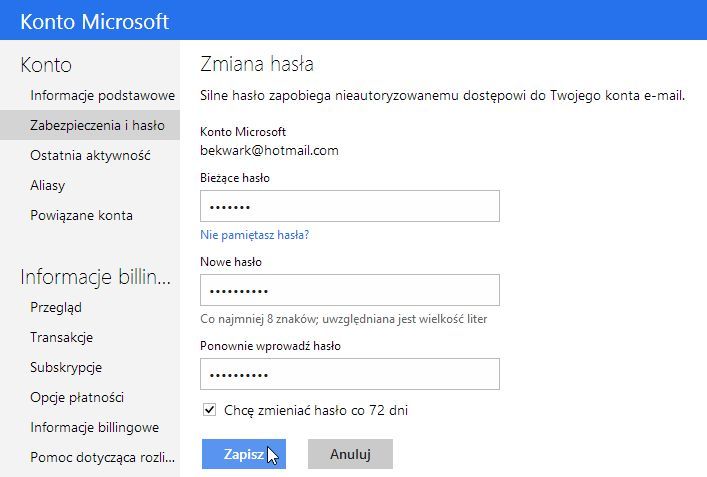This screenshot has height=477, width=707.
Task: Click the Bieżące hasło password field
Action: tap(350, 207)
